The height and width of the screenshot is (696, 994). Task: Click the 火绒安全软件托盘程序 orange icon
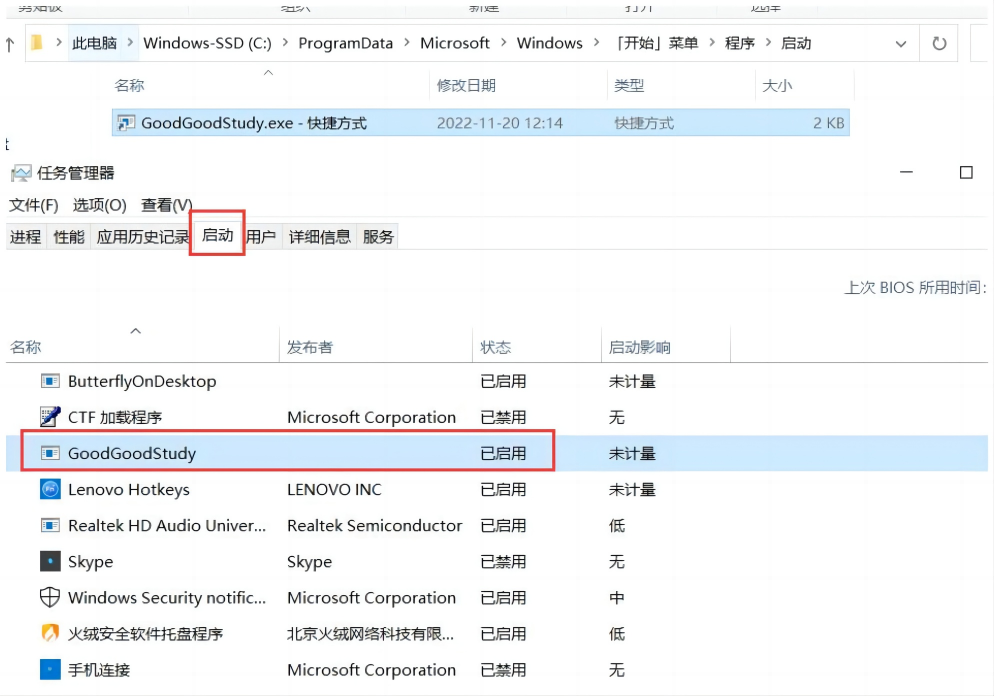click(x=50, y=633)
